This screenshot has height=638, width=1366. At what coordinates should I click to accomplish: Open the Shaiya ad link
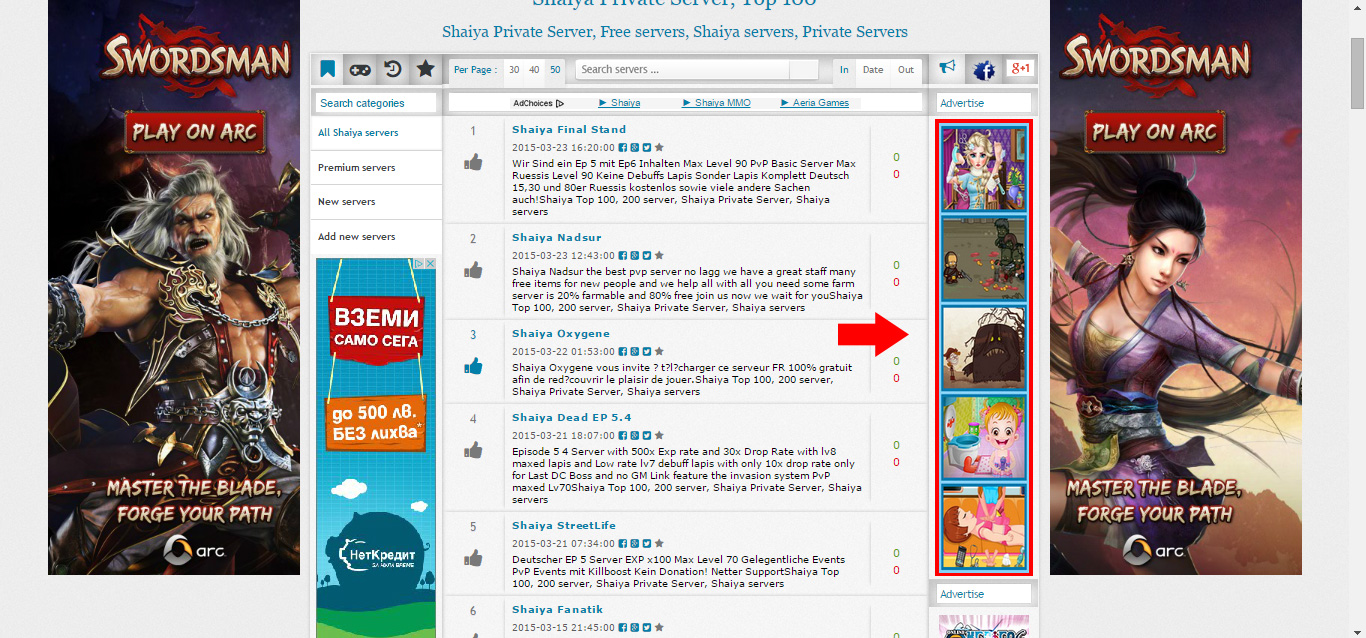(620, 103)
